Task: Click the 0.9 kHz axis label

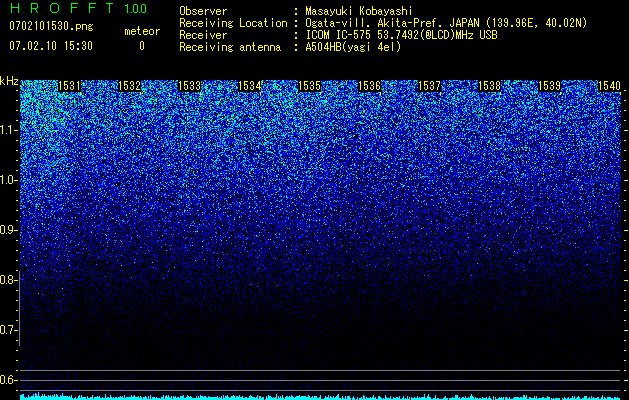Action: [x=9, y=230]
